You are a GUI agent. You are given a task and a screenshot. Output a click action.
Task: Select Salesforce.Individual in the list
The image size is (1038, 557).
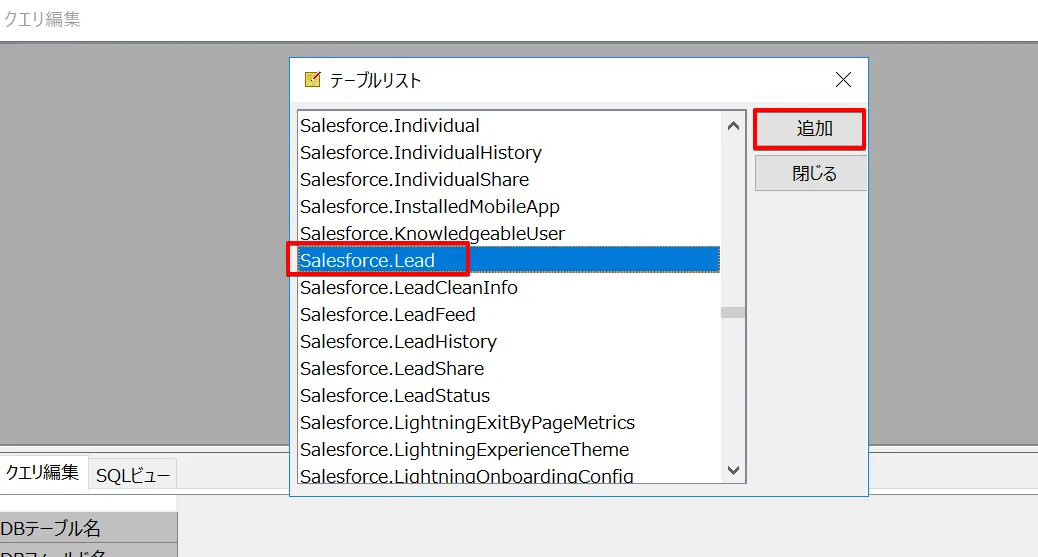(390, 126)
